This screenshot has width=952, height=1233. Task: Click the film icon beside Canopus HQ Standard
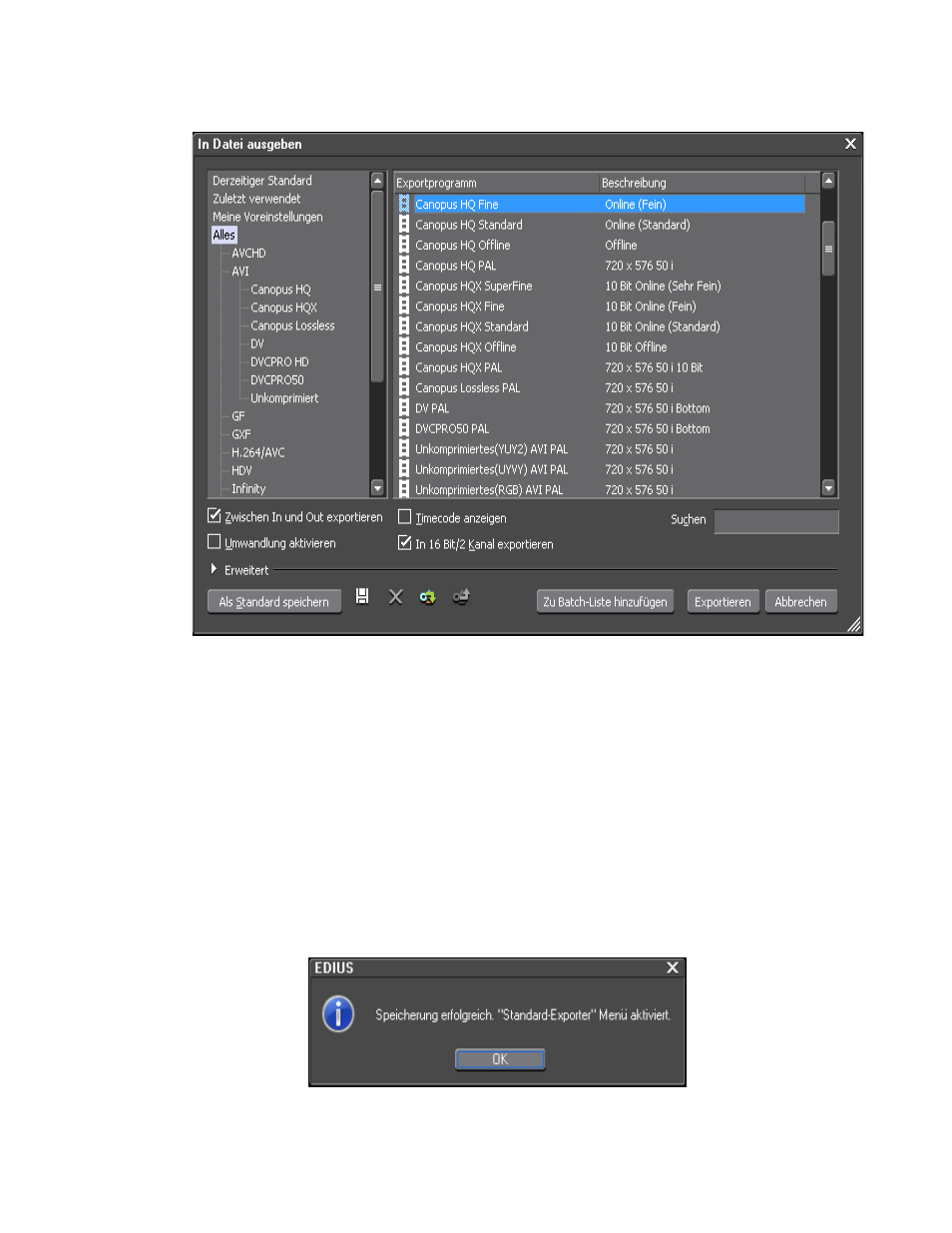pos(404,225)
